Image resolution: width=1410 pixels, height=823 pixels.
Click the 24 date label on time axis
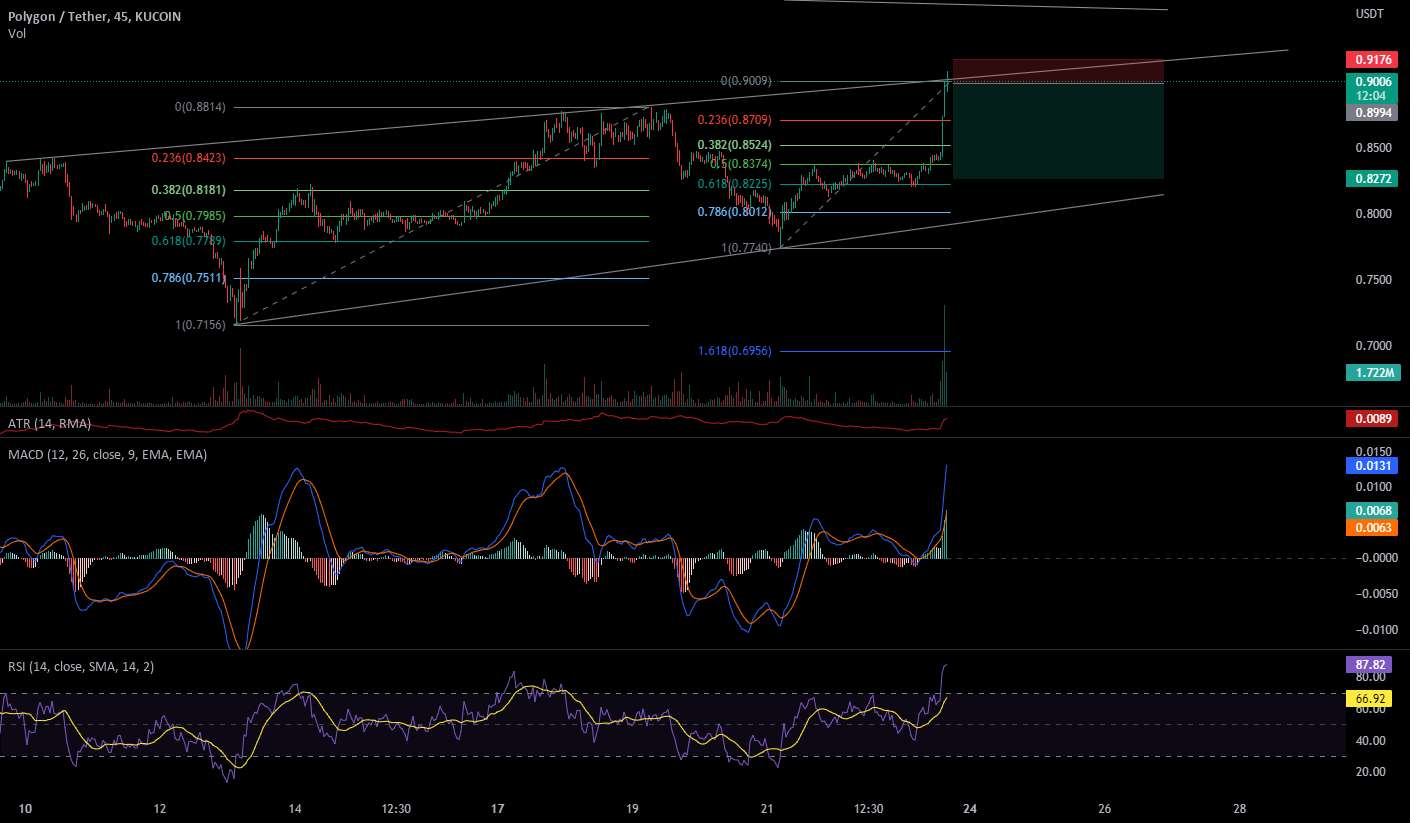click(970, 808)
